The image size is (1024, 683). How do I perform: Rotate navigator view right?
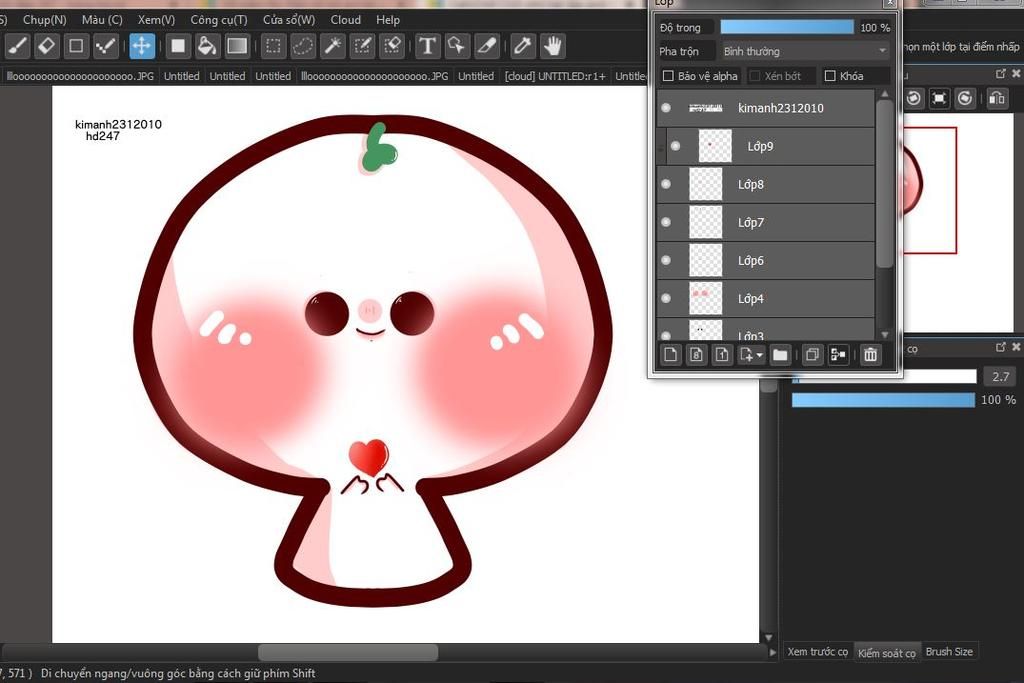(x=965, y=99)
